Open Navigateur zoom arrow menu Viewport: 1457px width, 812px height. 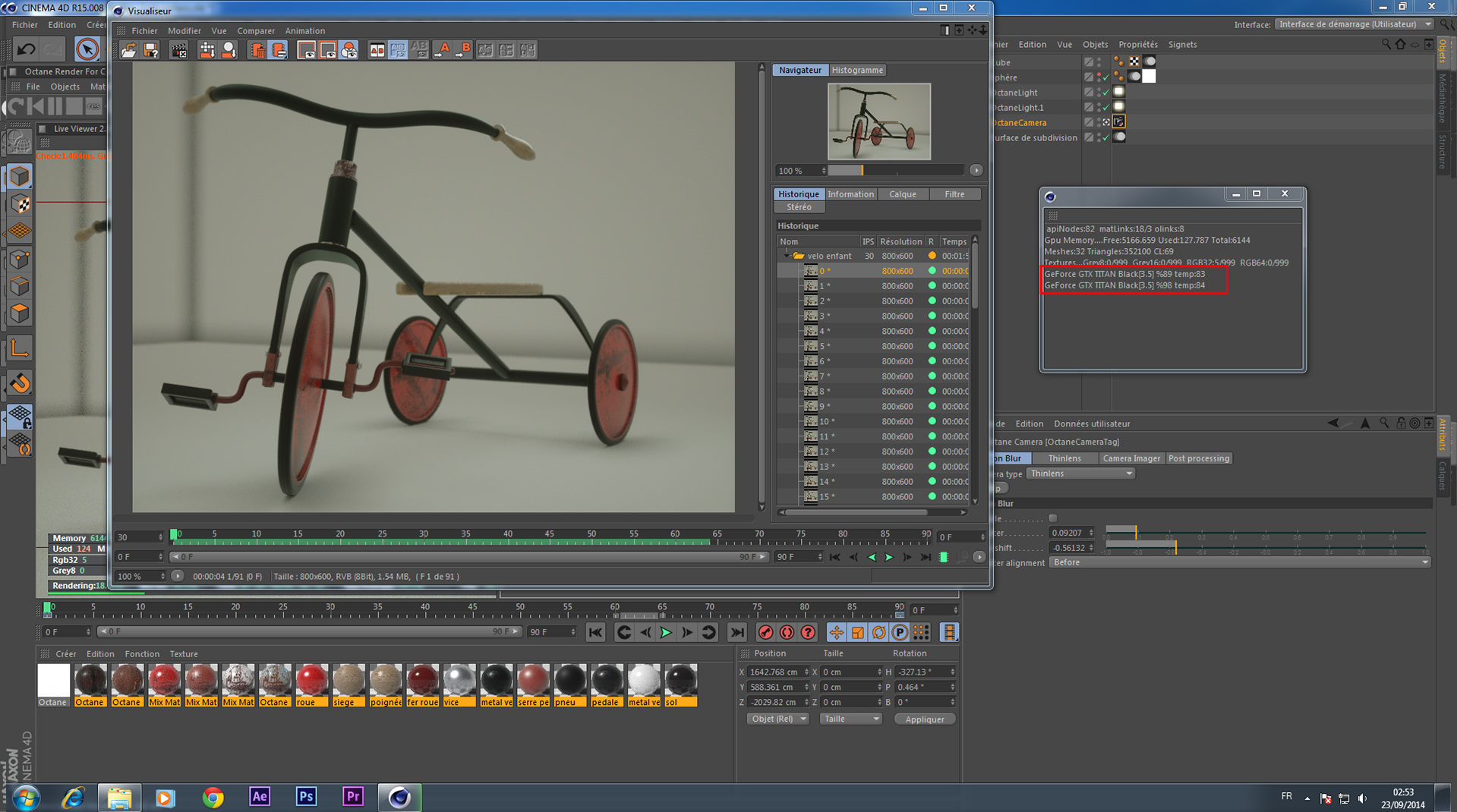tap(976, 170)
